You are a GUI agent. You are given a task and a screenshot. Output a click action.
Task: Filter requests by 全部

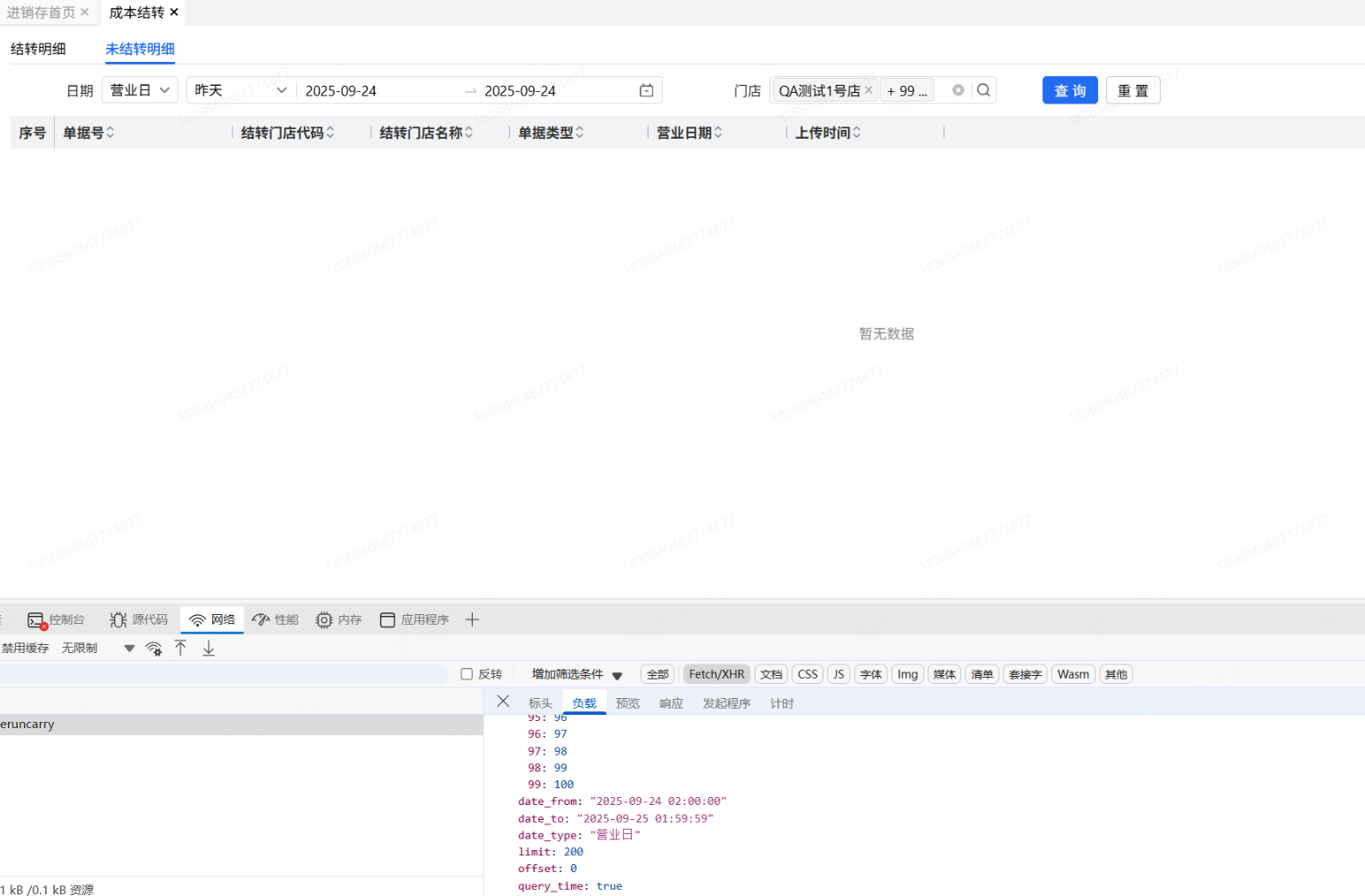pos(658,674)
